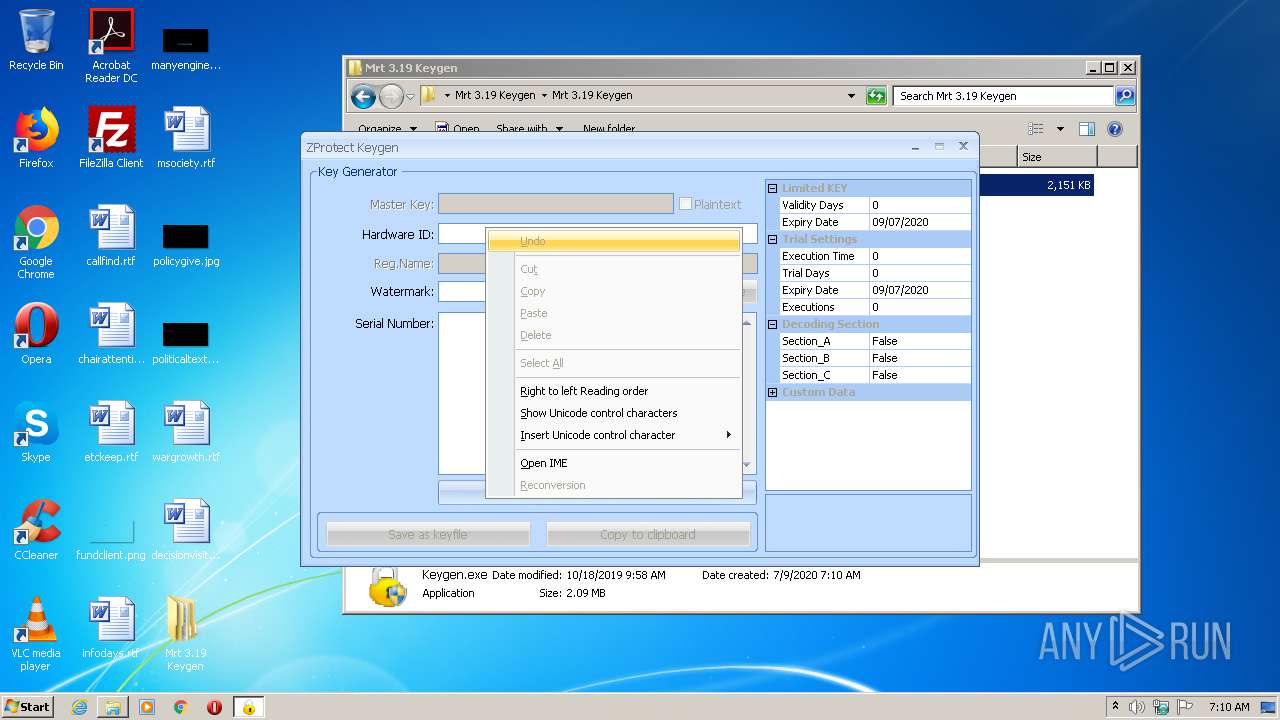
Task: Click Copy to clipboard button
Action: click(648, 534)
